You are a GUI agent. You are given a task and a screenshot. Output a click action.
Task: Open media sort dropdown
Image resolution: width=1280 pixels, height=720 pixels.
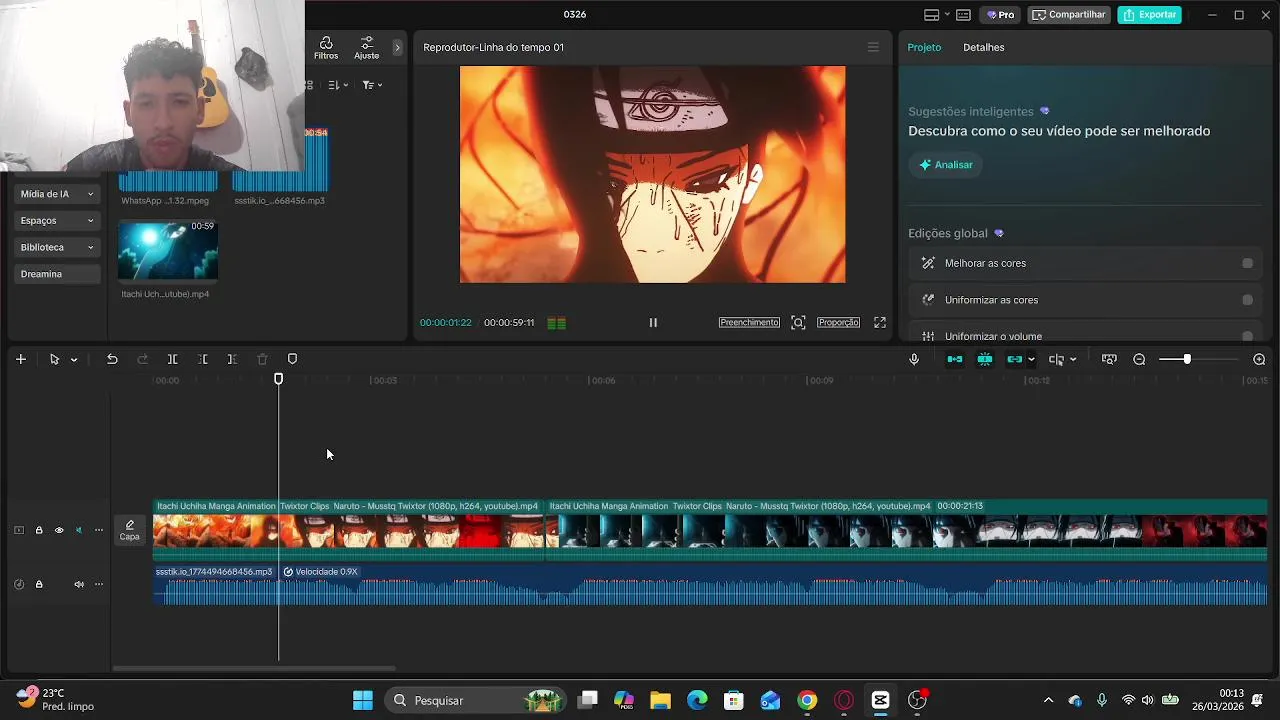point(338,85)
